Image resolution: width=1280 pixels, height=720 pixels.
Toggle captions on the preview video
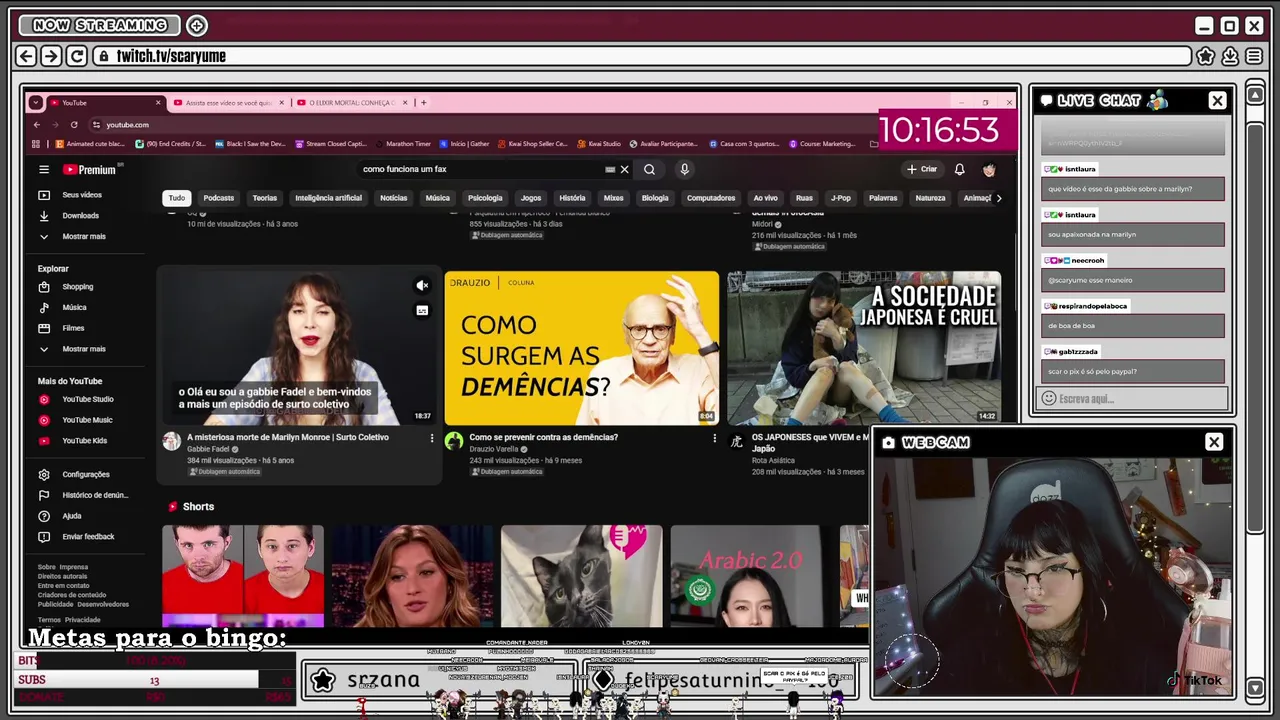(x=422, y=310)
